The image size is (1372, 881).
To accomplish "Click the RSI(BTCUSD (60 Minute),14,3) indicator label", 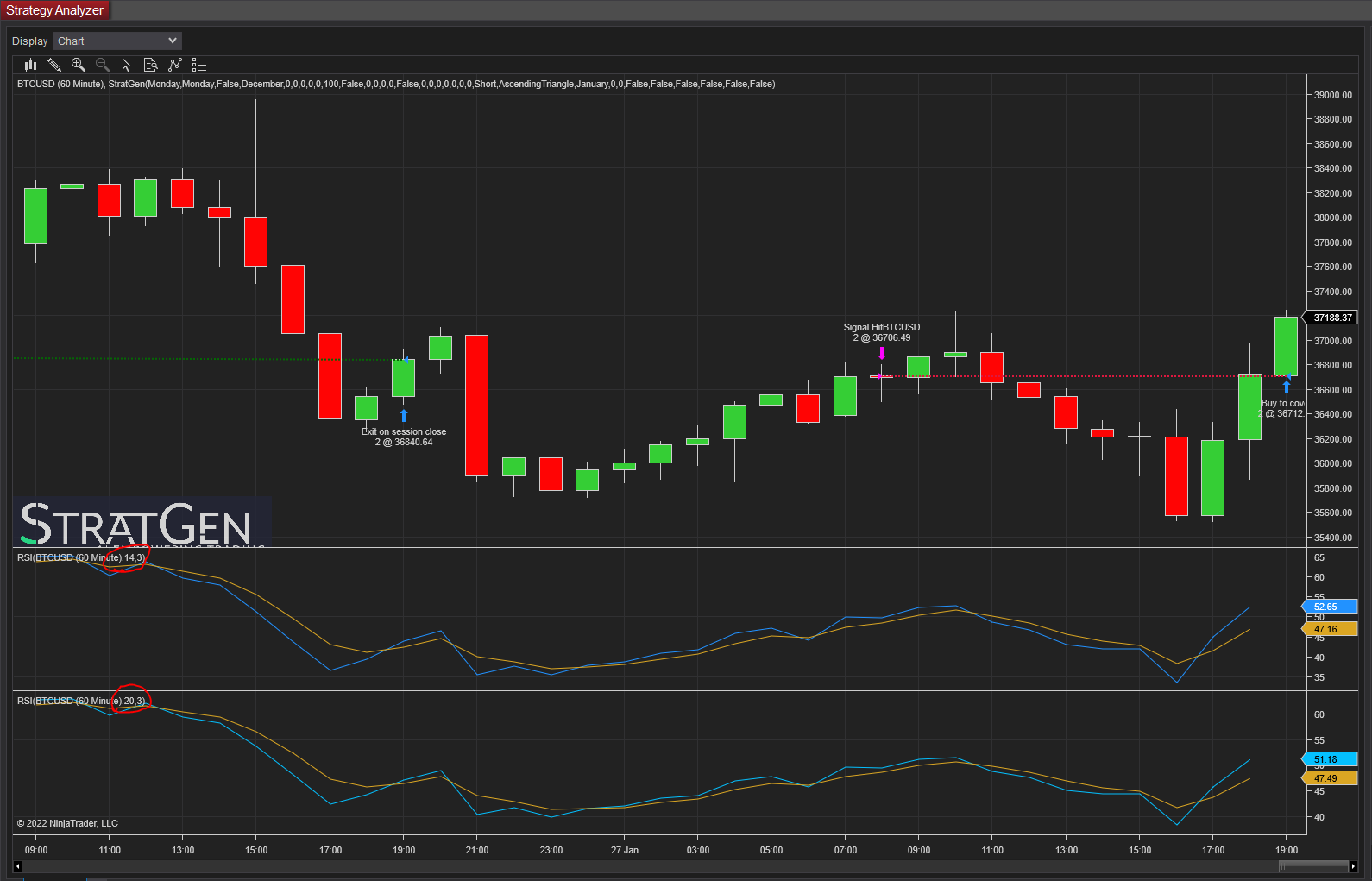I will [81, 557].
